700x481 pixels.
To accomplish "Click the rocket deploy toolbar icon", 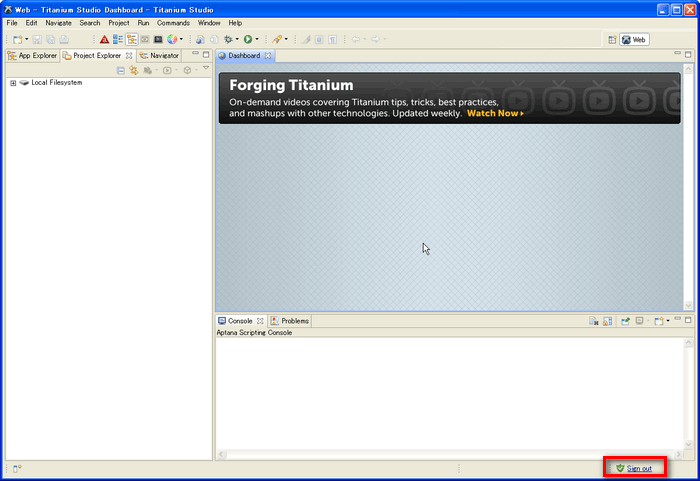I will coord(277,39).
